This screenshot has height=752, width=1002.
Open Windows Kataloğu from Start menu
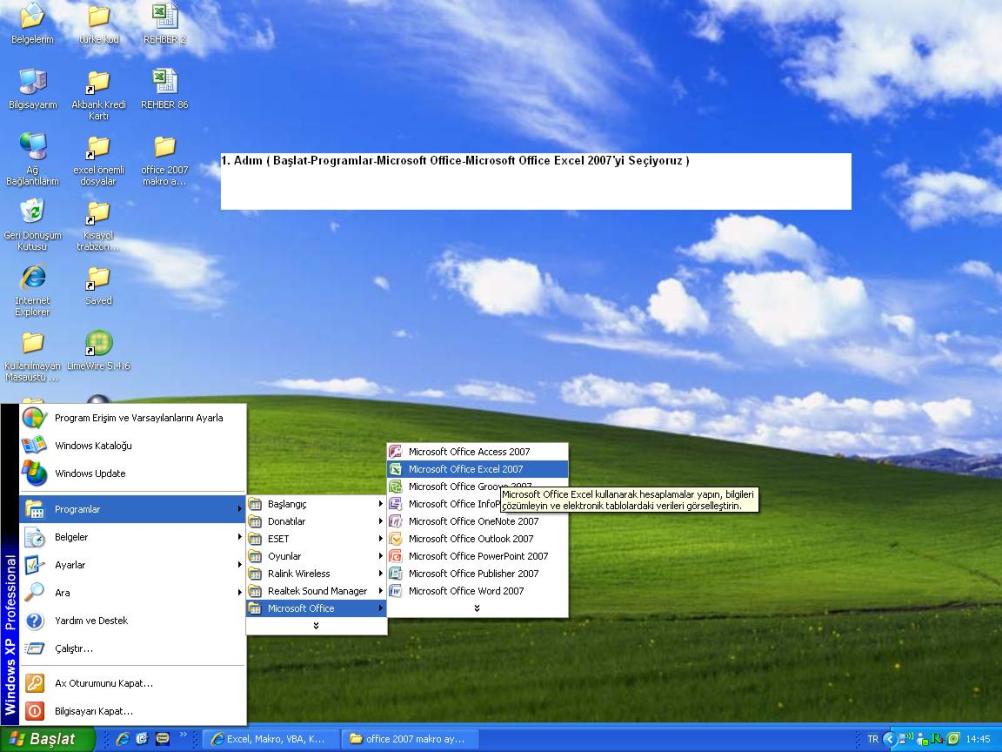132,445
